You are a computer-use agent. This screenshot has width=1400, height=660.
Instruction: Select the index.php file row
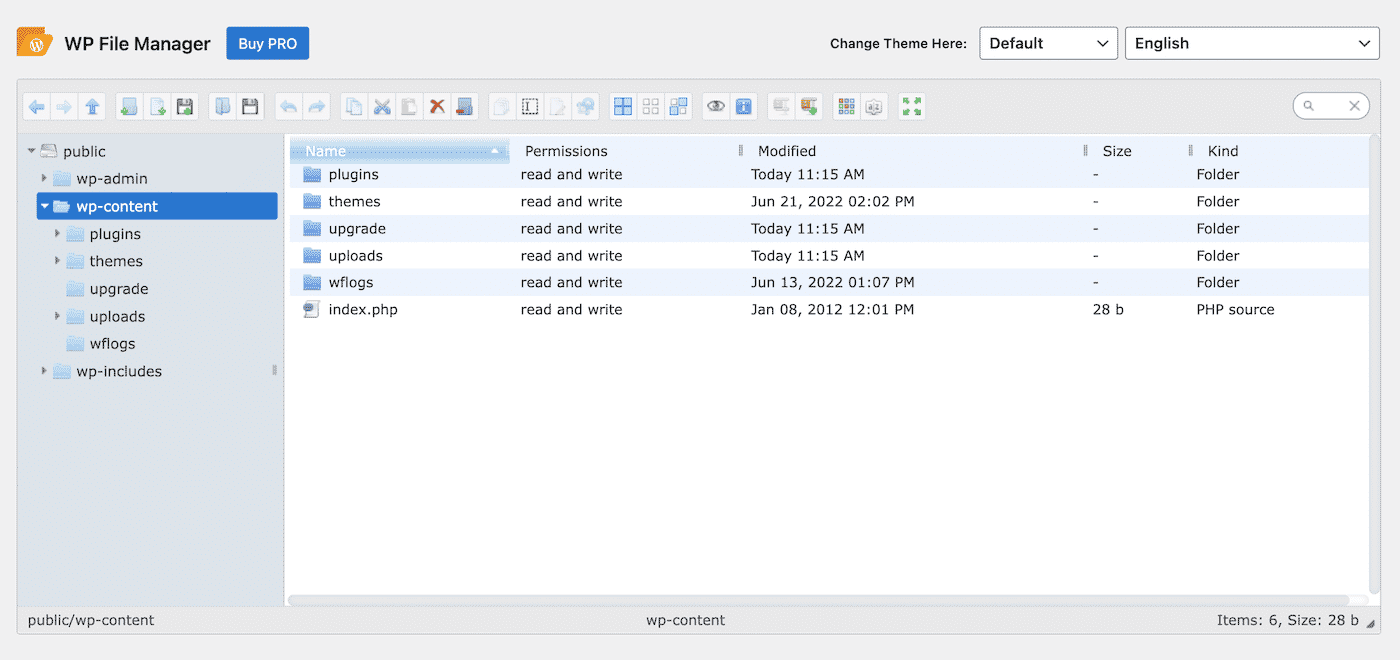tap(363, 310)
